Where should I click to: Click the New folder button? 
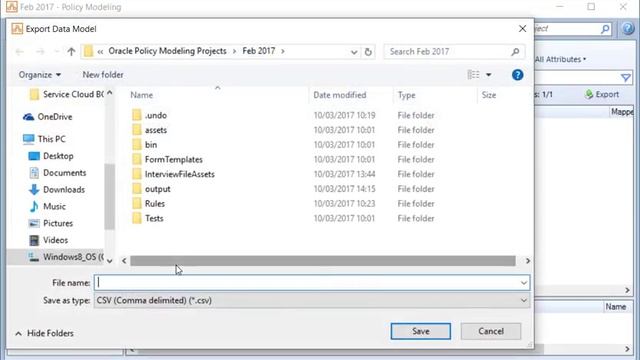coord(103,75)
